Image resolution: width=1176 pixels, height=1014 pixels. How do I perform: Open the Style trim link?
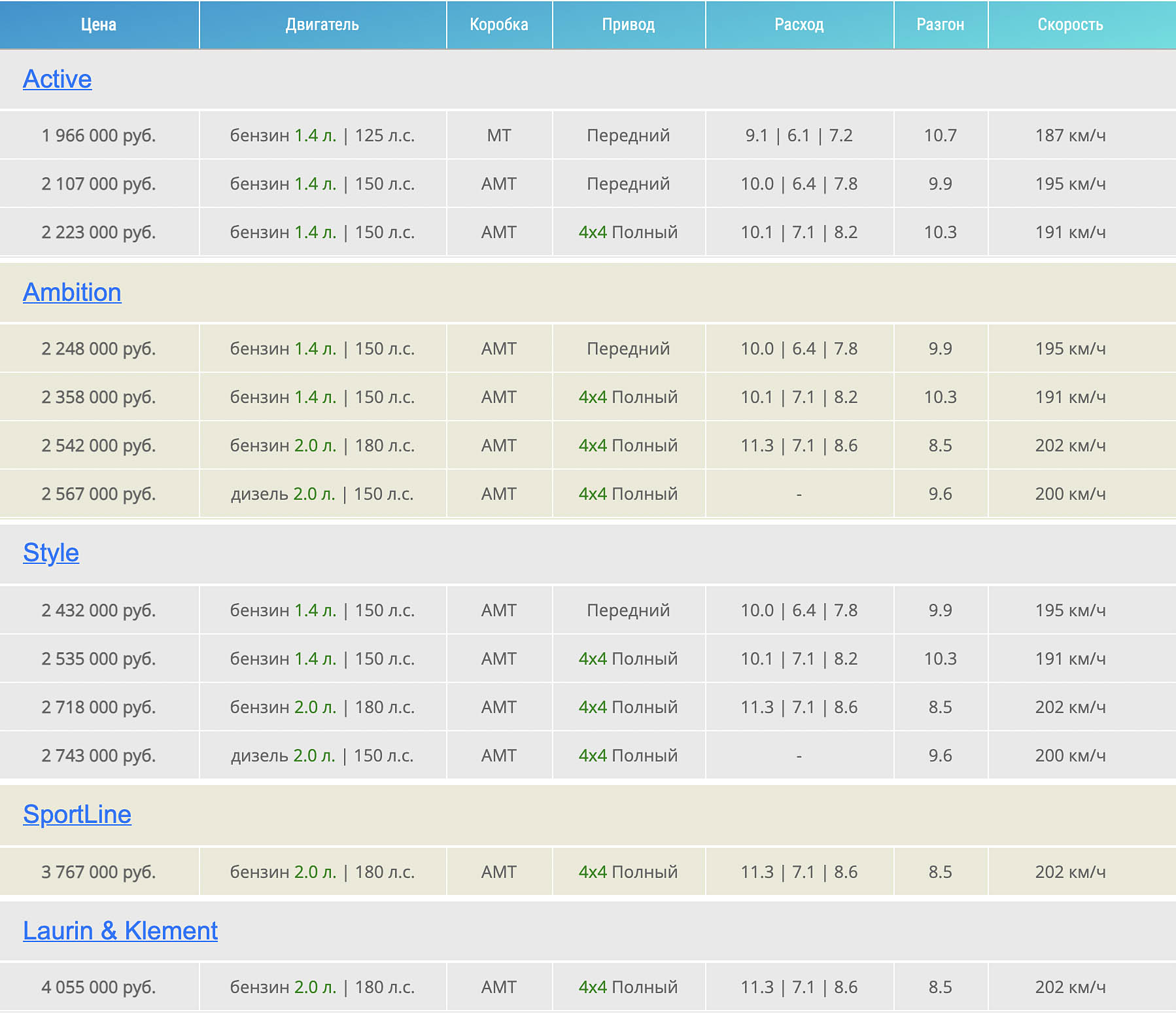pos(51,553)
